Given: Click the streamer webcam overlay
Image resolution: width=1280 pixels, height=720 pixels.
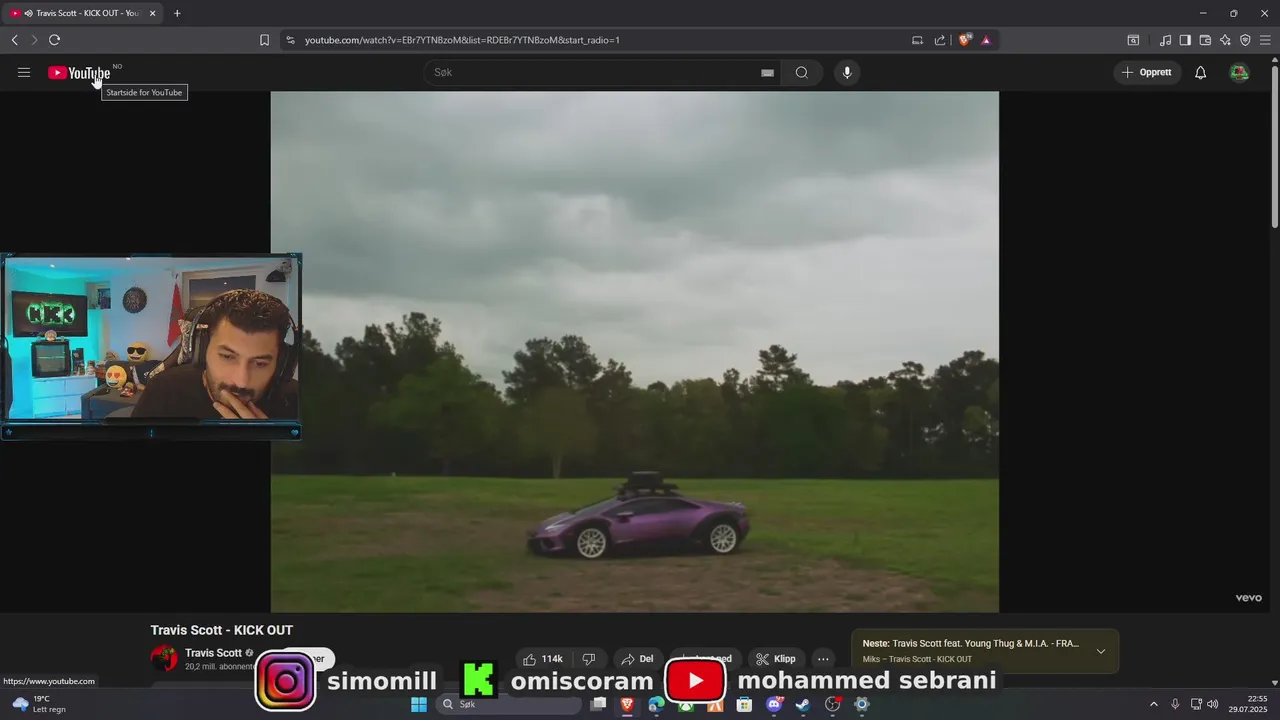Looking at the screenshot, I should coord(150,346).
